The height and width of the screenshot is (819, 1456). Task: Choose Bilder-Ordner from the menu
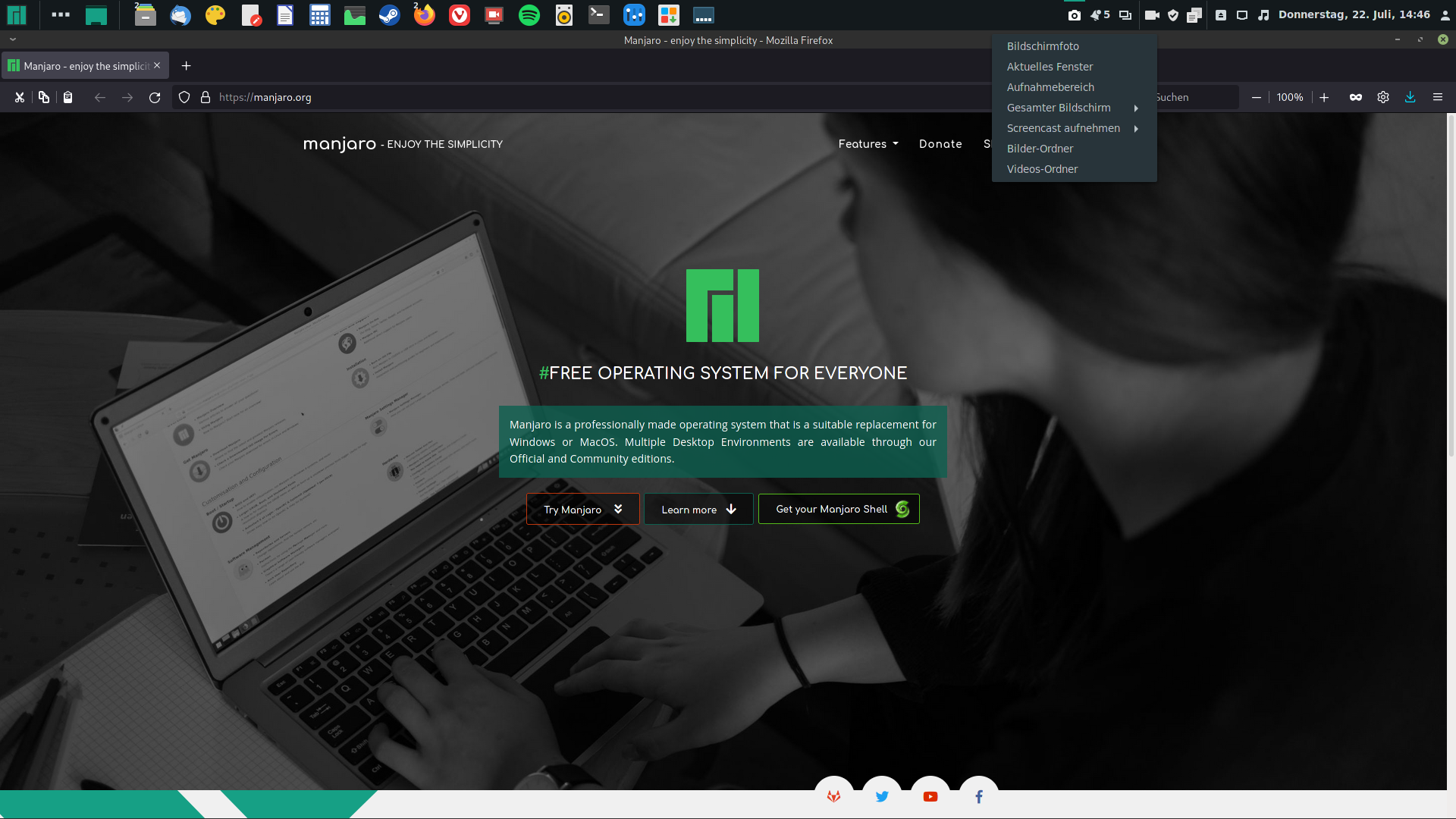[1040, 149]
